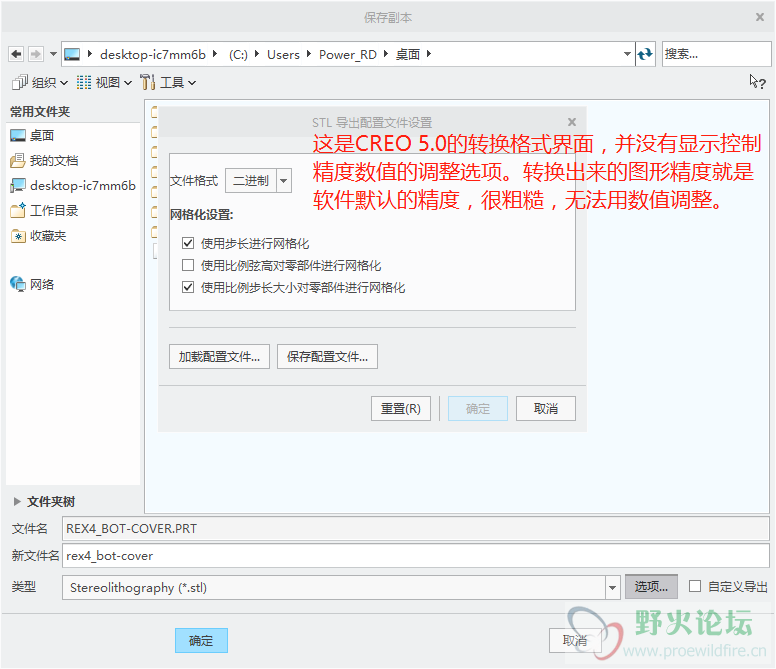
Task: Click the forward navigation arrow
Action: (36, 54)
